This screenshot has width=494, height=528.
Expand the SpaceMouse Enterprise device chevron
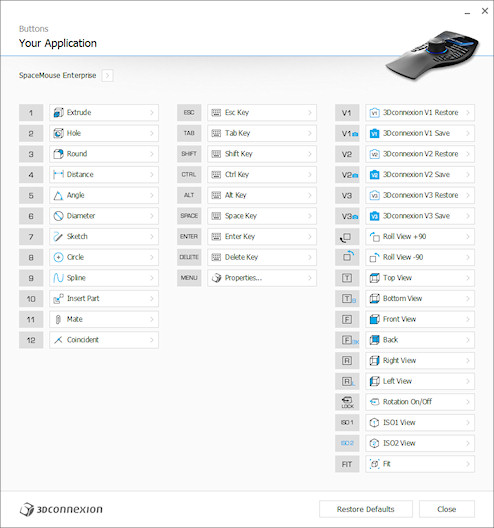(107, 75)
